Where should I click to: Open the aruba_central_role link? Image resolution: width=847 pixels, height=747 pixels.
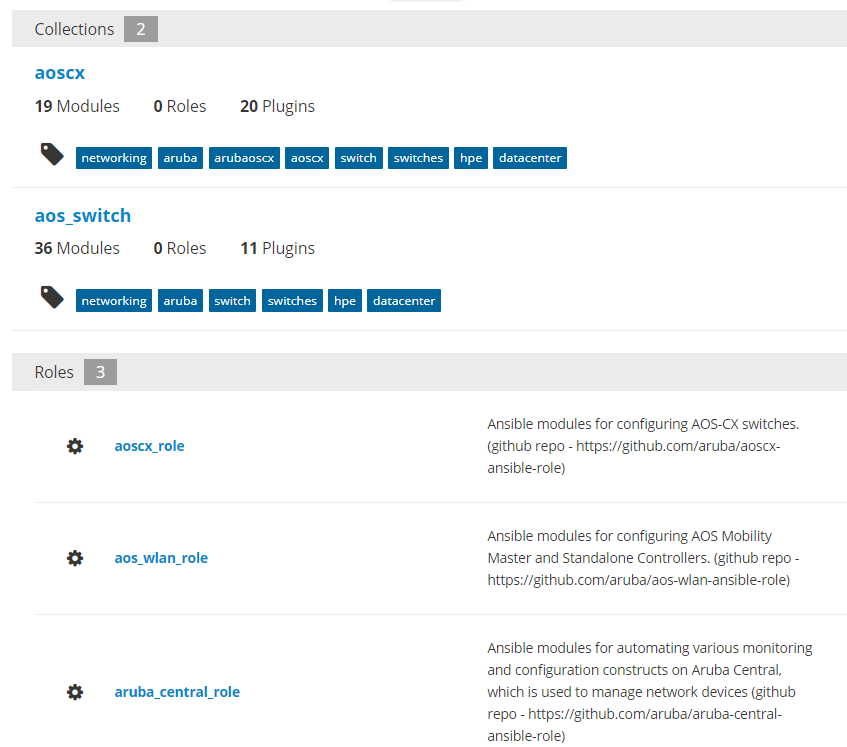177,692
